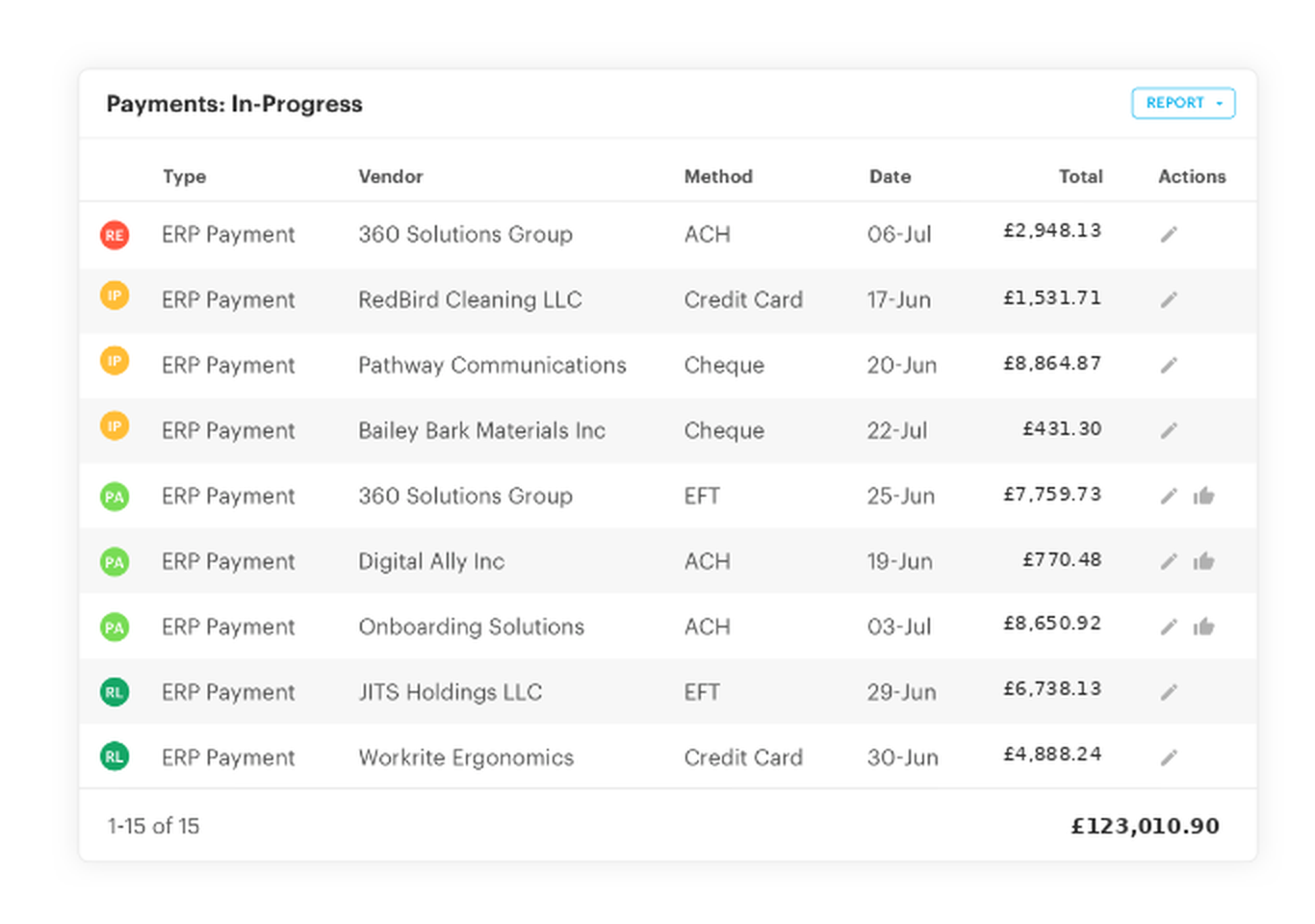
Task: Approve the 360 Solutions Group EFT payment
Action: [1203, 496]
